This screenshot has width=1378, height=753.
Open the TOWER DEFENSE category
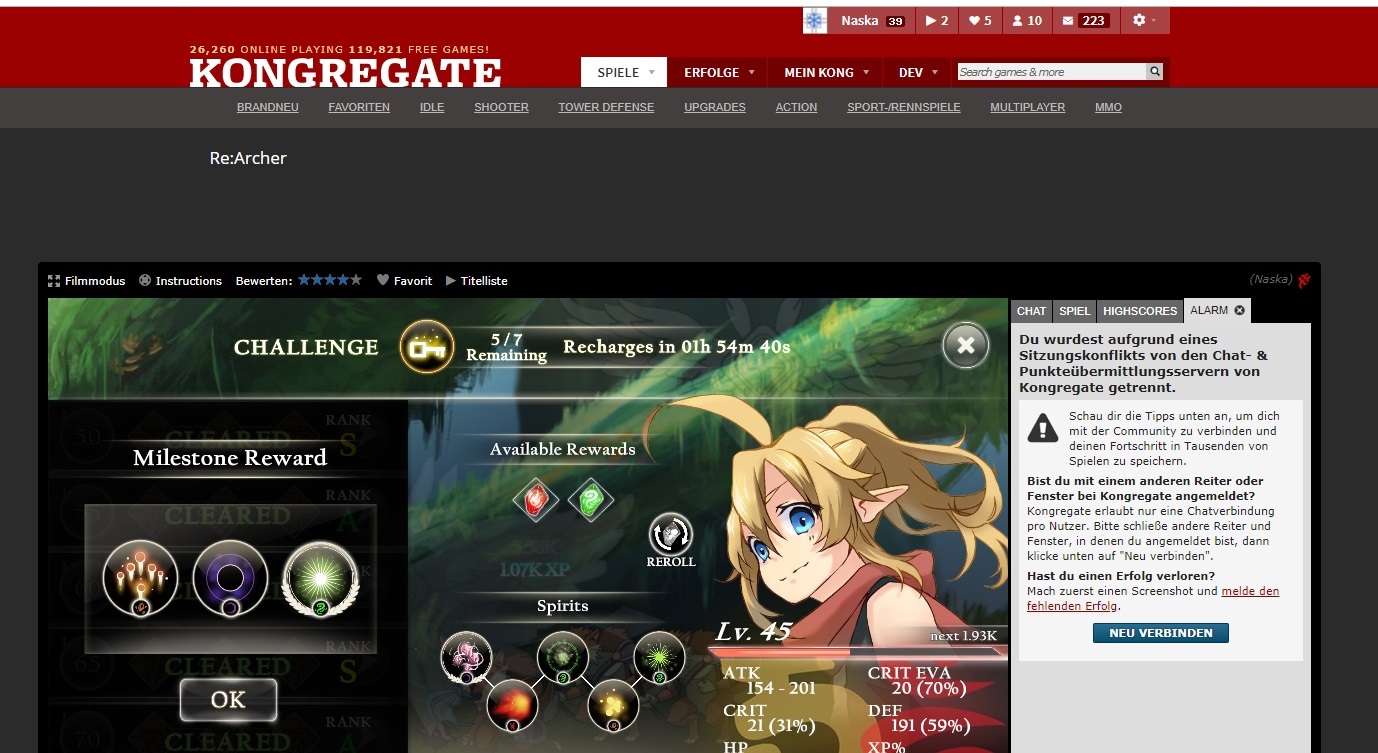coord(606,107)
